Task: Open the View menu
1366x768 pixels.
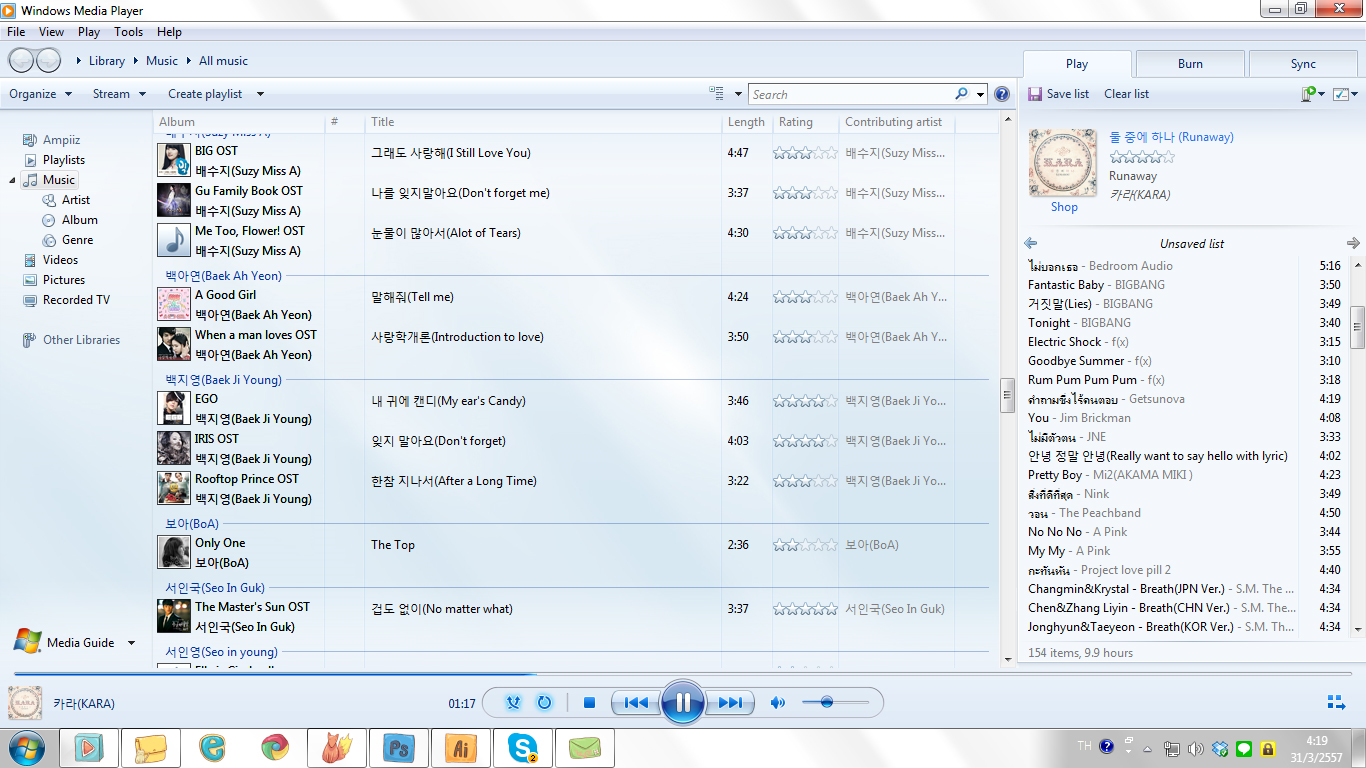Action: click(x=51, y=32)
